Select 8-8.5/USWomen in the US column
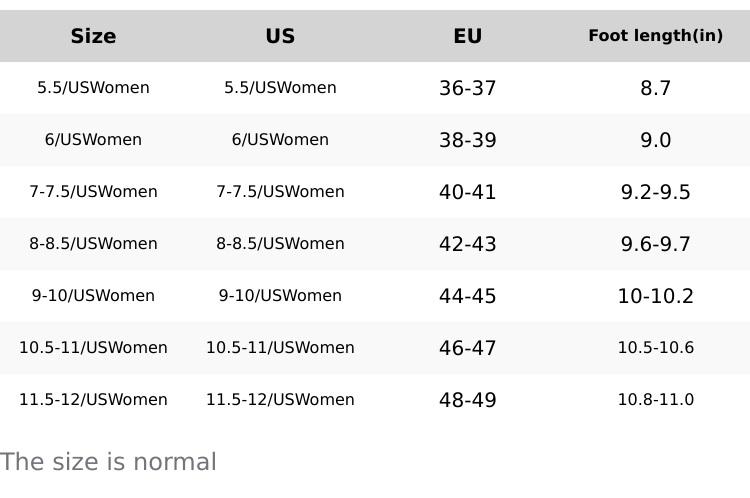Image resolution: width=750 pixels, height=498 pixels. coord(280,244)
